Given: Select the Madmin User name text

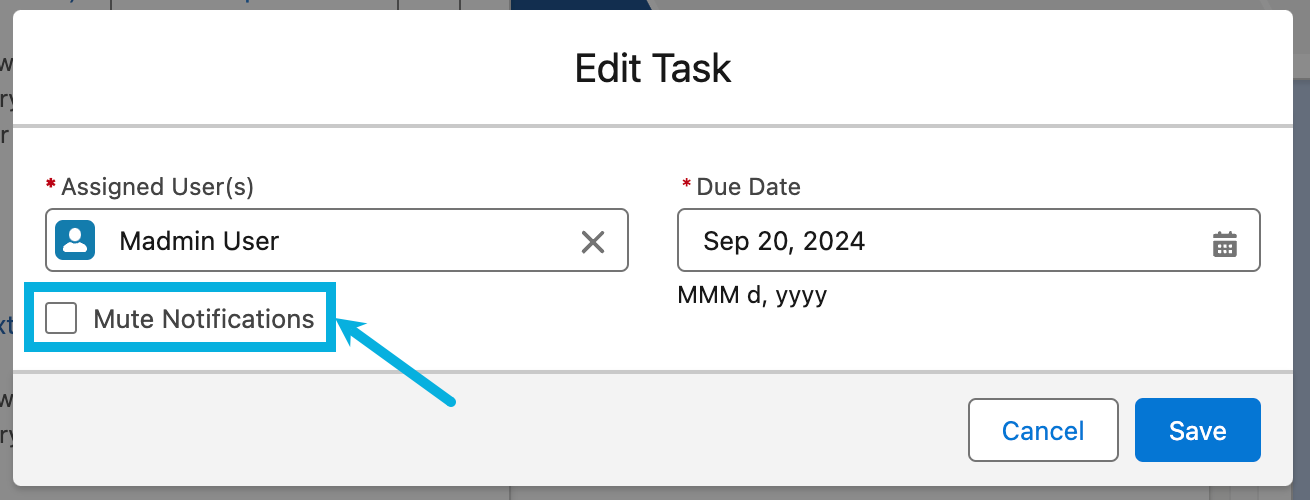Looking at the screenshot, I should 199,241.
